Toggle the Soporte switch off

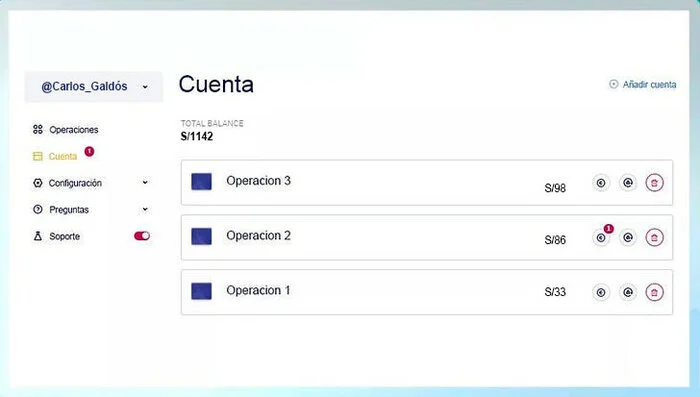tap(142, 236)
